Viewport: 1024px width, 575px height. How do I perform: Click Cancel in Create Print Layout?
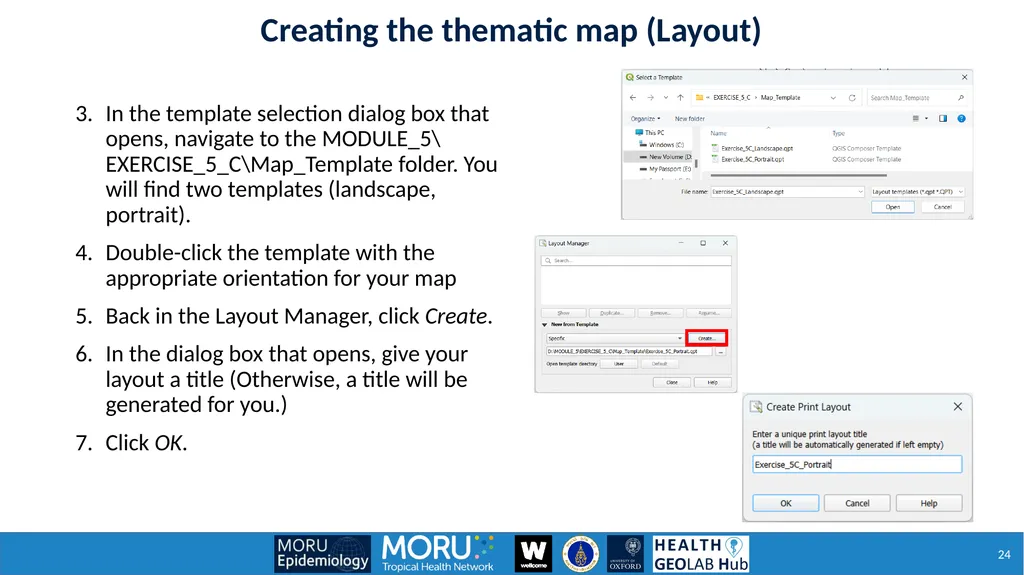tap(857, 503)
